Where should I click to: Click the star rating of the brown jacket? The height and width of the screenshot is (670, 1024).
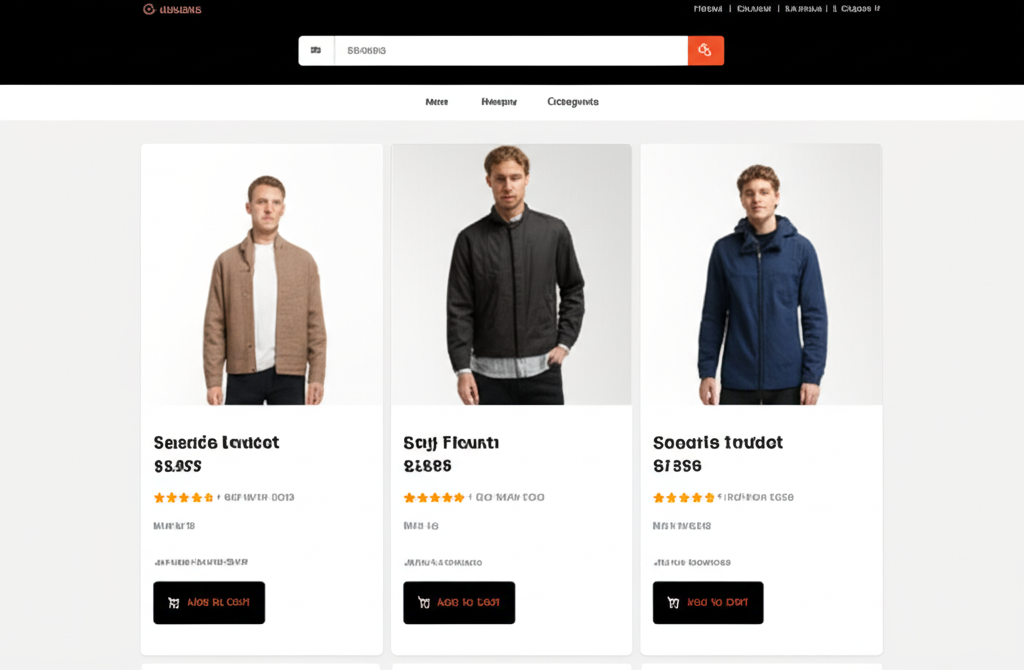[183, 497]
